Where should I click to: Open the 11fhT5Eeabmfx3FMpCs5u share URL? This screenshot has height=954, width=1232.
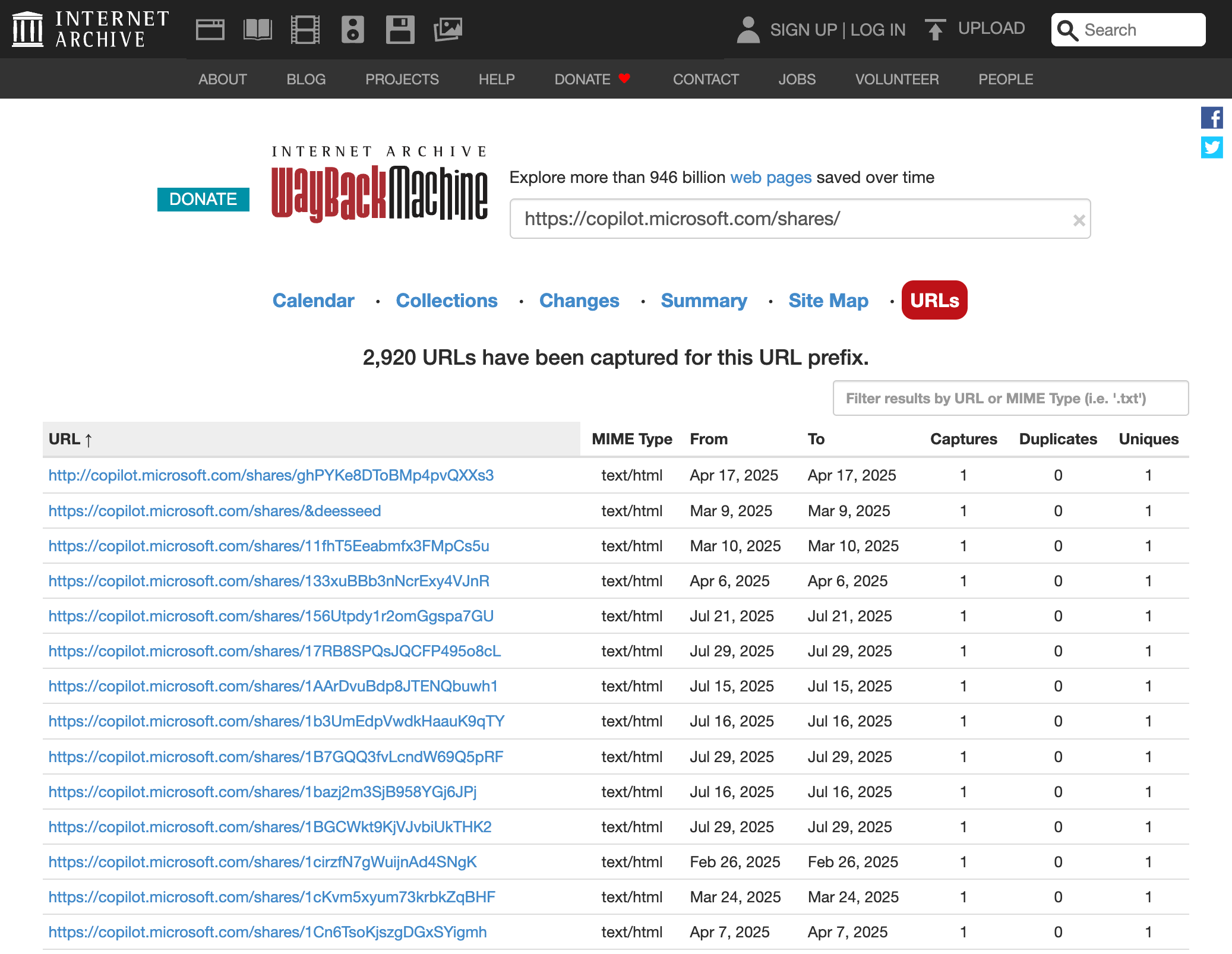click(268, 546)
